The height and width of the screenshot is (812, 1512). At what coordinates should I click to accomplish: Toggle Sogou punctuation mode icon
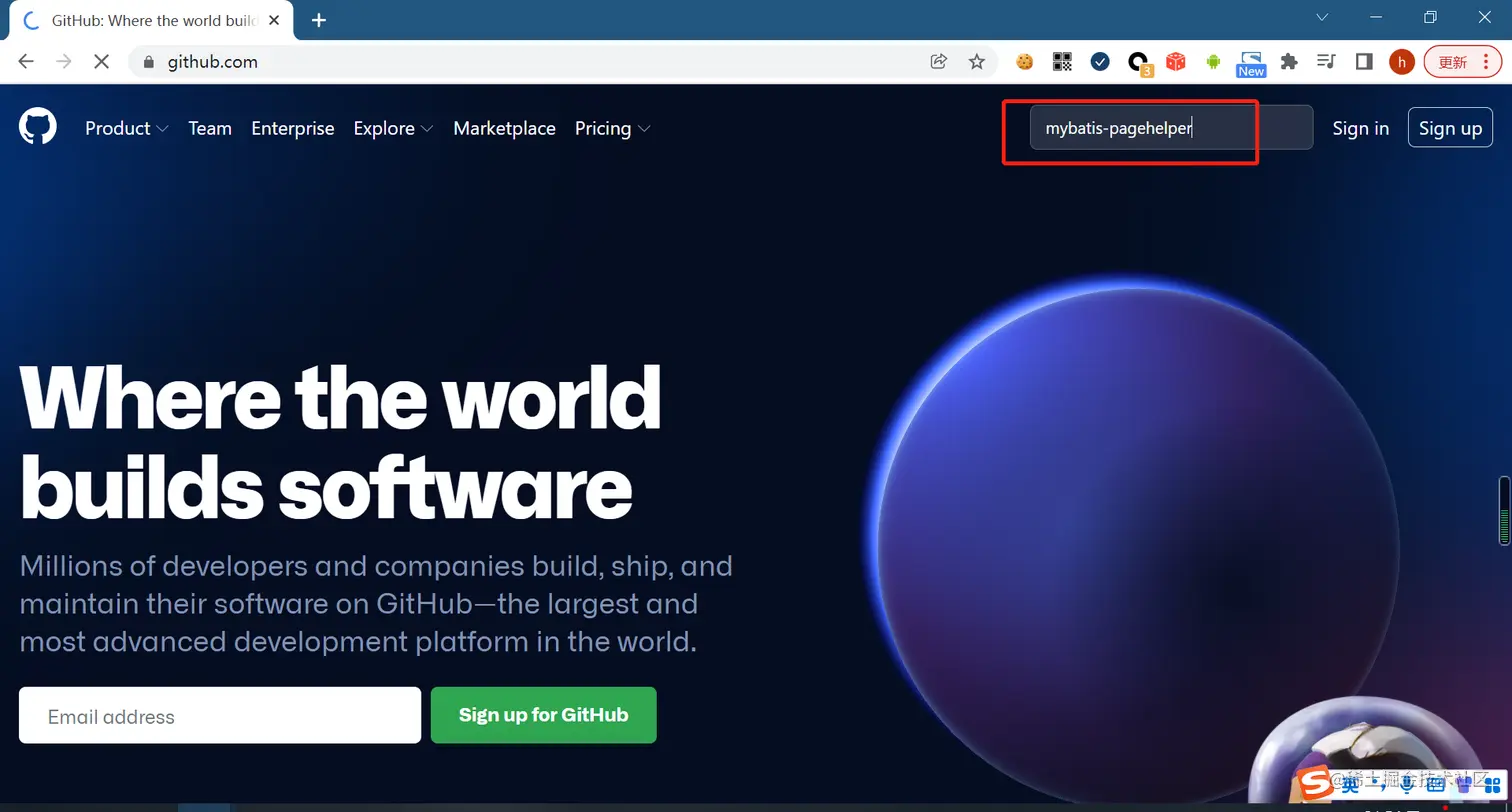tap(1380, 786)
